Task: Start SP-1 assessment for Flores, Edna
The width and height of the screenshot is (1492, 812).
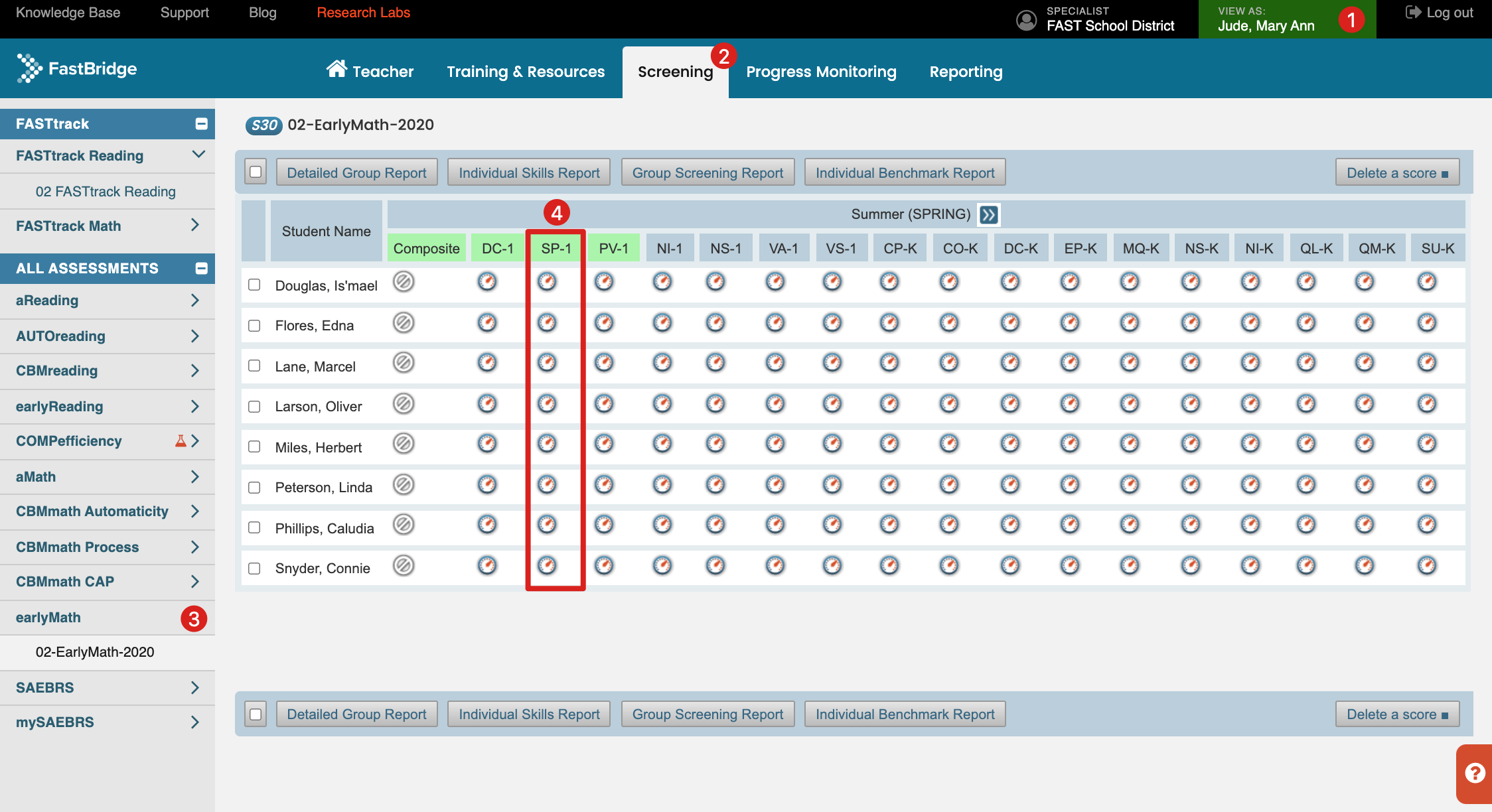Action: coord(547,323)
